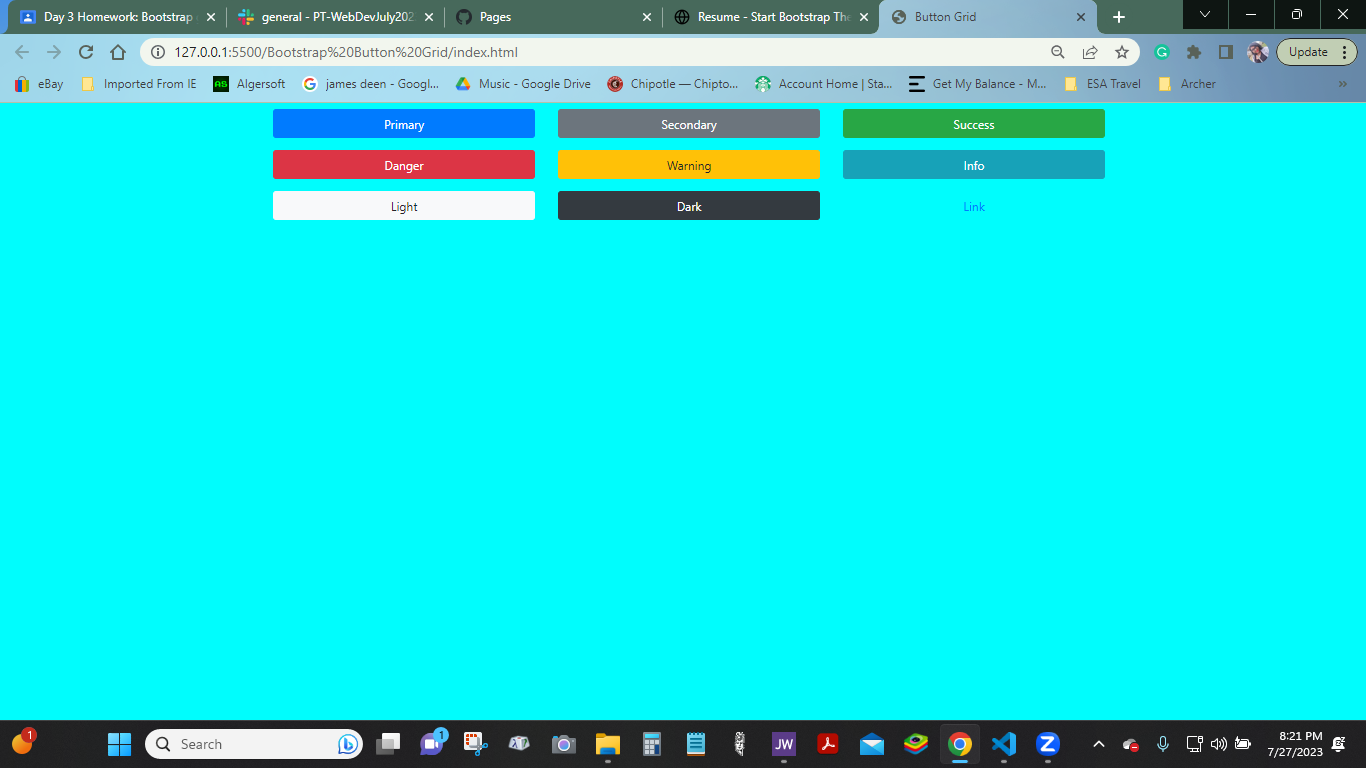The width and height of the screenshot is (1366, 768).
Task: Expand the system tray hidden icons arrow
Action: [1098, 744]
